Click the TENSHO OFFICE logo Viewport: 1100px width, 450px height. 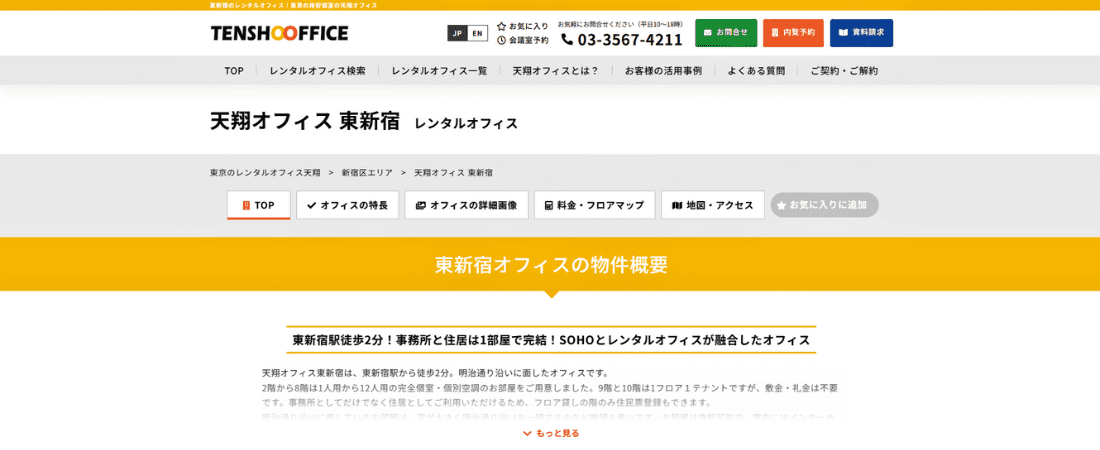pyautogui.click(x=279, y=33)
